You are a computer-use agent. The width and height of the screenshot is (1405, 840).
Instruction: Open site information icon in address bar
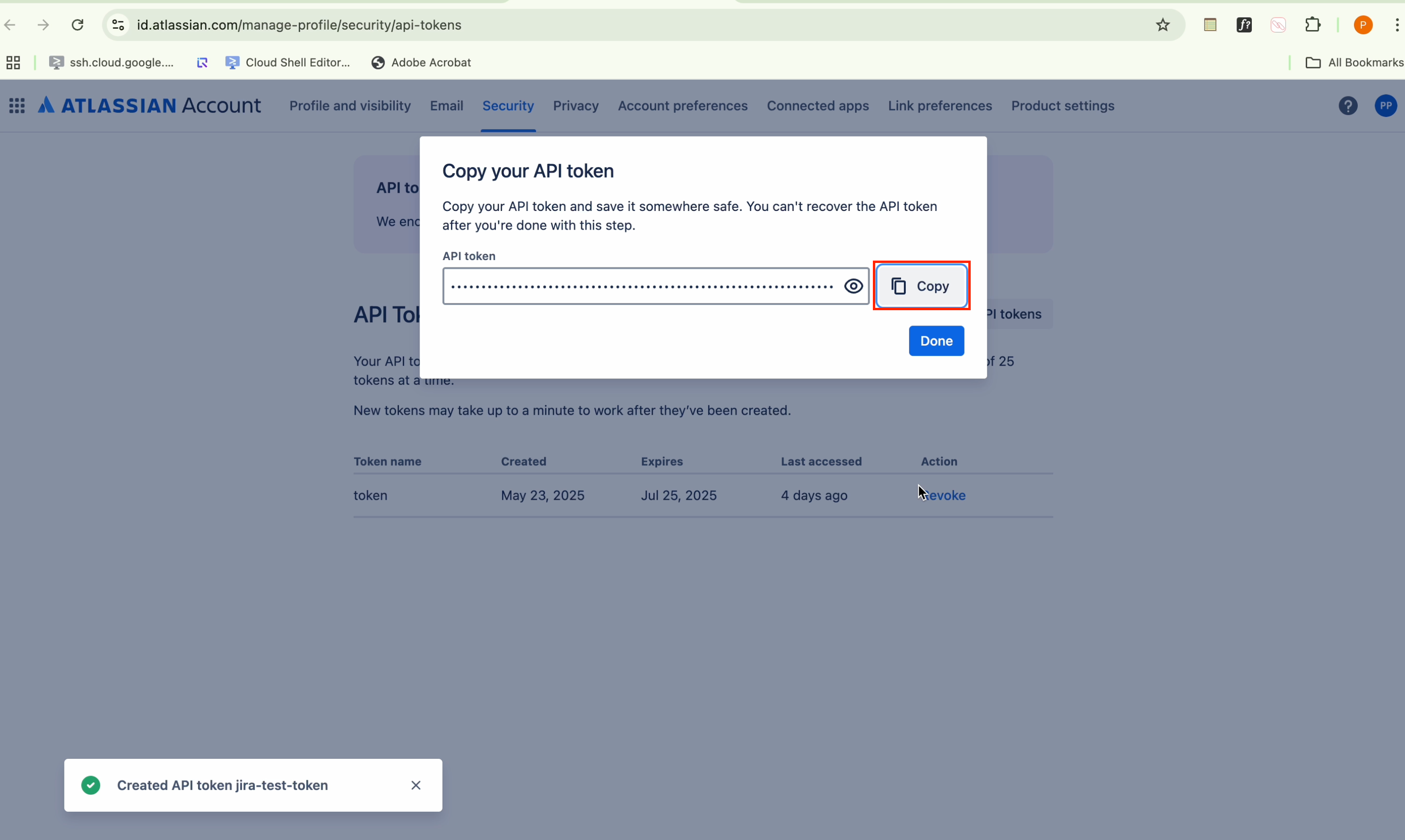[x=118, y=25]
